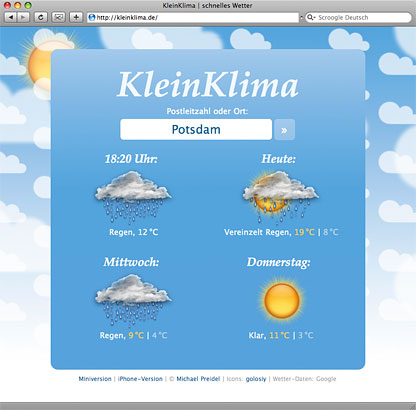Image resolution: width=416 pixels, height=410 pixels.
Task: Click the 4 °C low temperature for Mittwoch
Action: click(x=160, y=336)
